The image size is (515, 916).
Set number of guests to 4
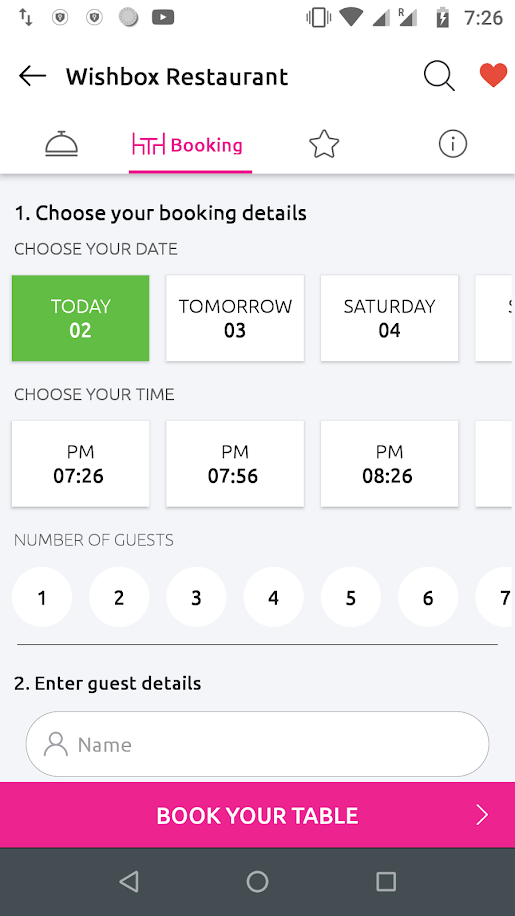[274, 598]
